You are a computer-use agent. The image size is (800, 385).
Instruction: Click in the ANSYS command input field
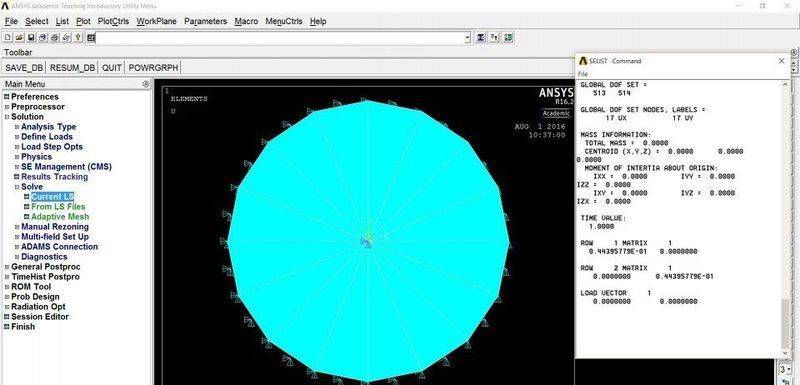[280, 38]
